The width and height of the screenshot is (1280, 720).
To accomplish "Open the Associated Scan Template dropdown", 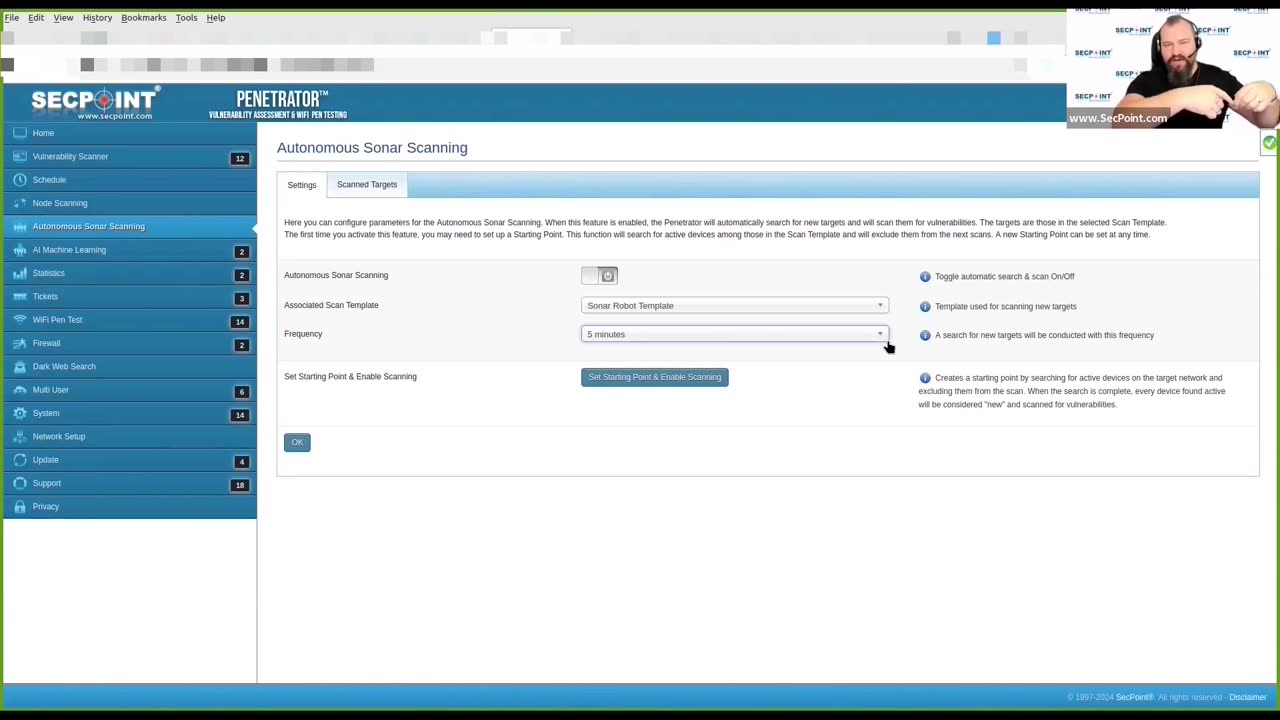I will tap(735, 305).
